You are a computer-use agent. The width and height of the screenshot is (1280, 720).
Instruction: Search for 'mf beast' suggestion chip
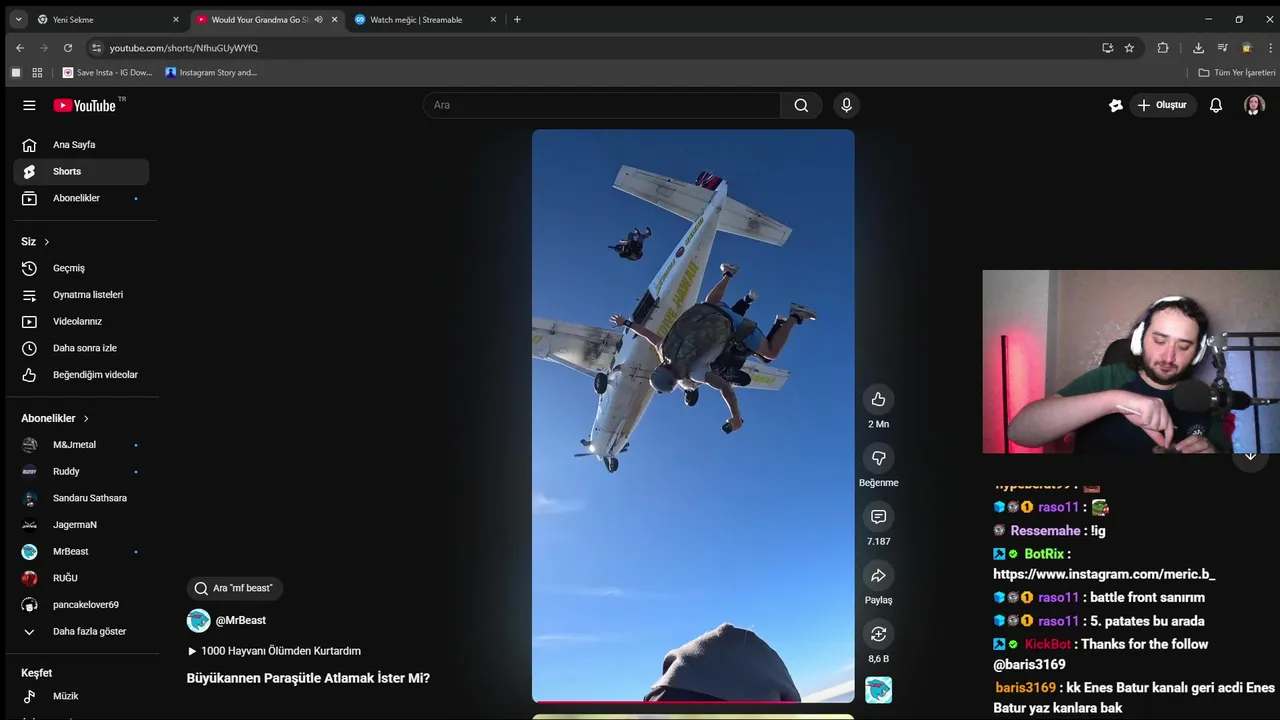point(234,588)
